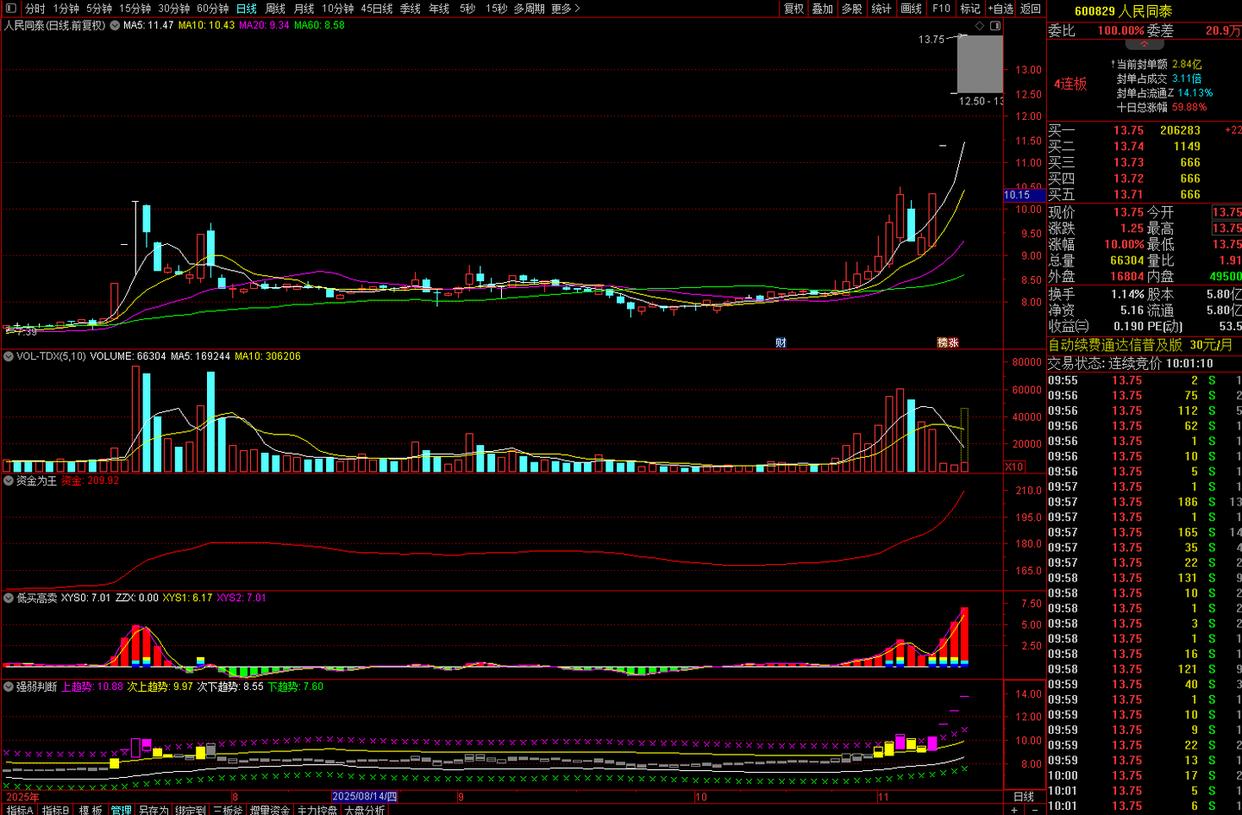
Task: Click the 交易状态: 连续竞价 status line
Action: 1130,363
